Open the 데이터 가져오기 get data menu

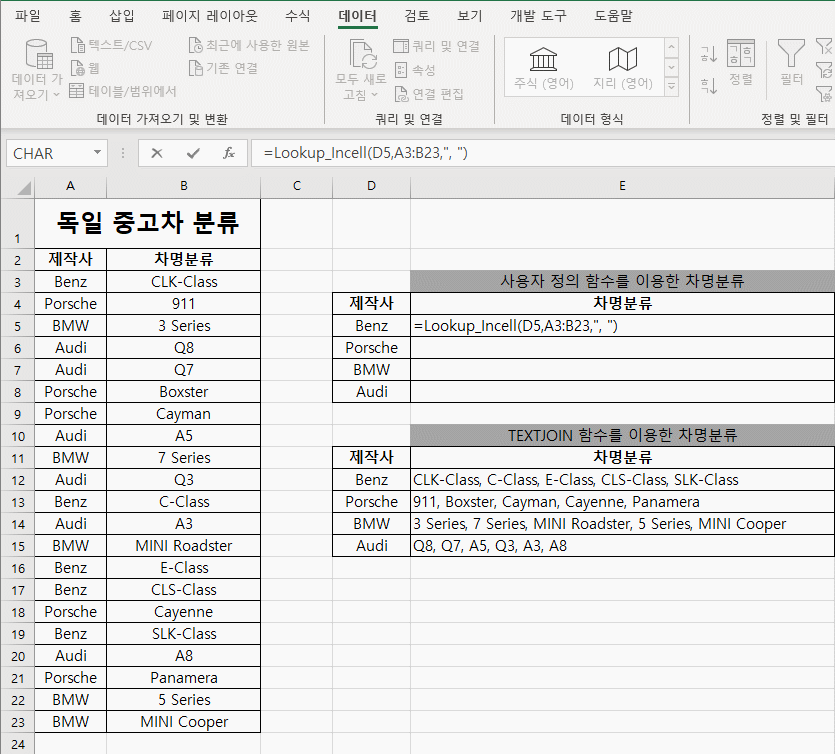(37, 70)
